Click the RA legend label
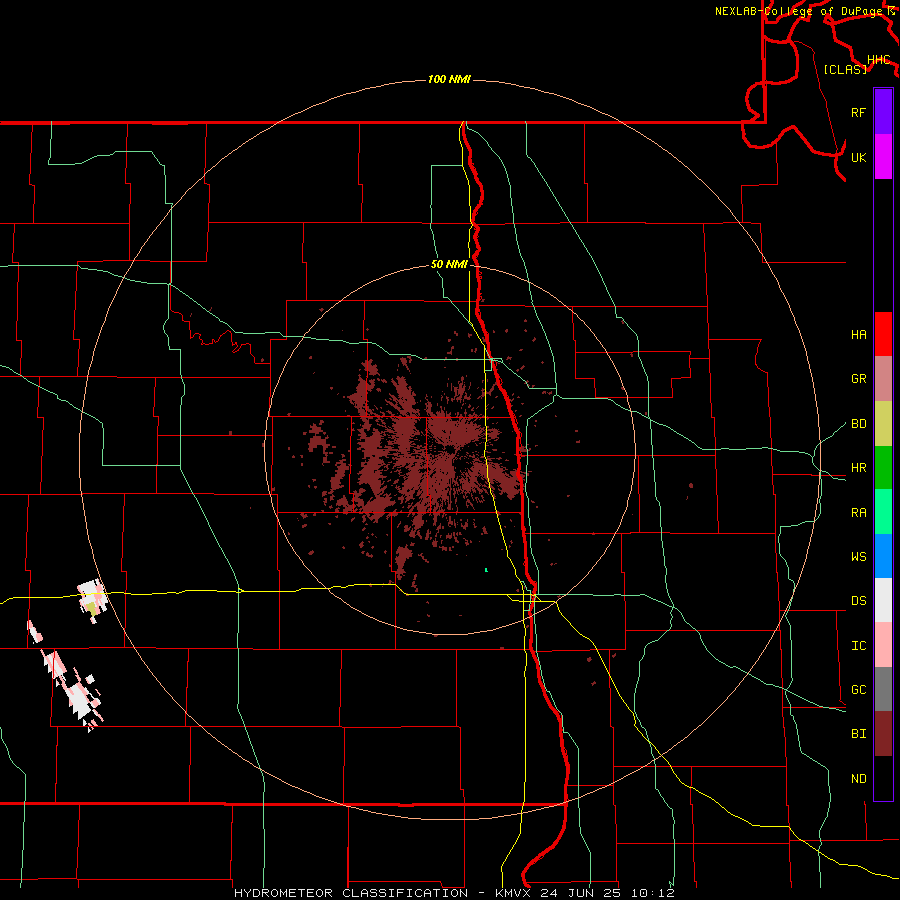 coord(858,513)
